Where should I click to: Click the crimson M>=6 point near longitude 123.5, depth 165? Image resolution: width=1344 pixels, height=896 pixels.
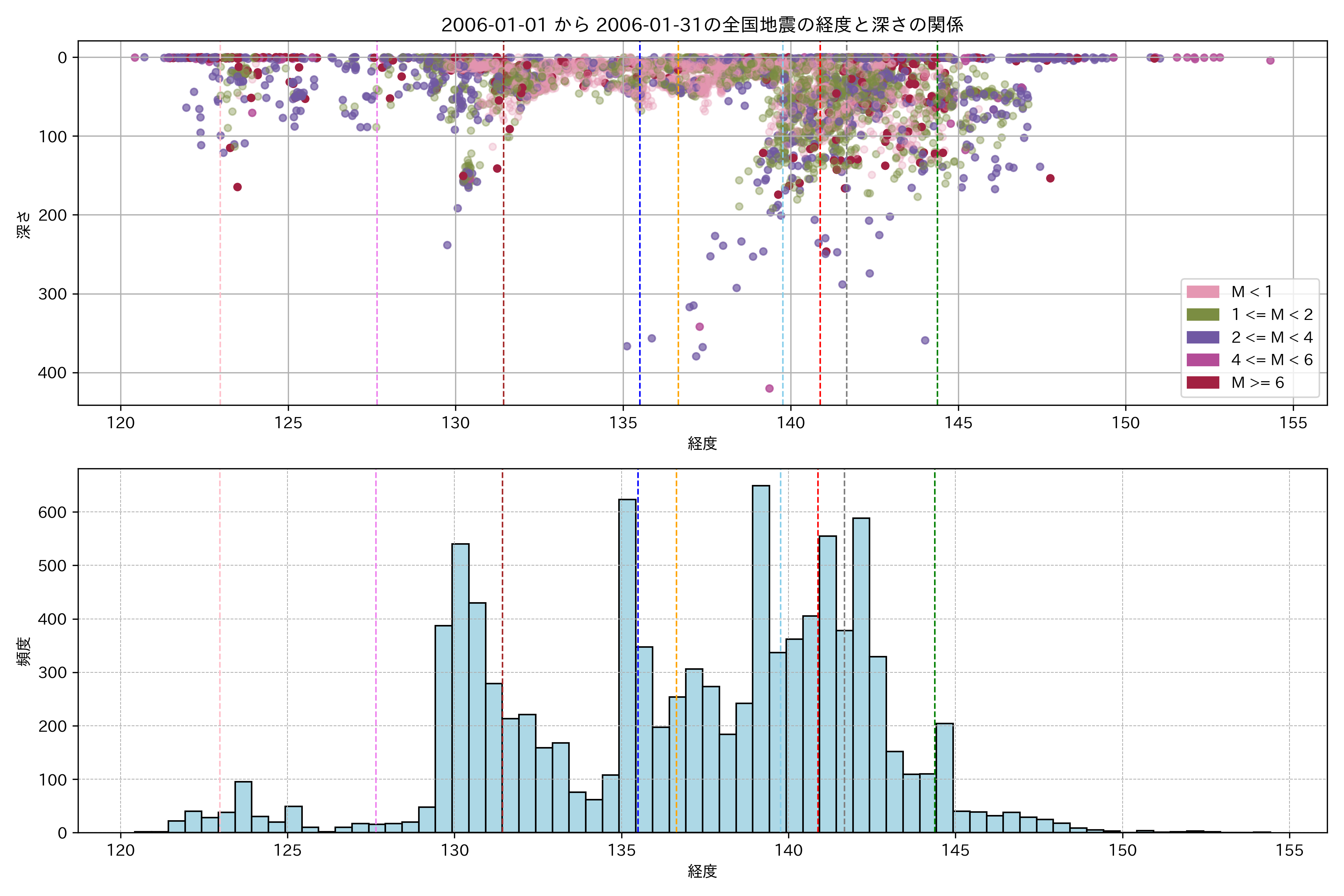237,187
